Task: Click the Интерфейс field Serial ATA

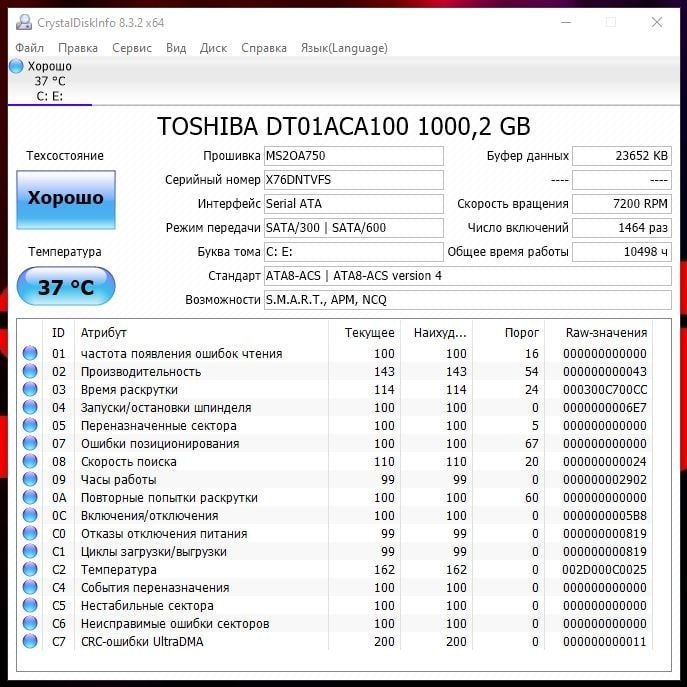Action: [354, 204]
